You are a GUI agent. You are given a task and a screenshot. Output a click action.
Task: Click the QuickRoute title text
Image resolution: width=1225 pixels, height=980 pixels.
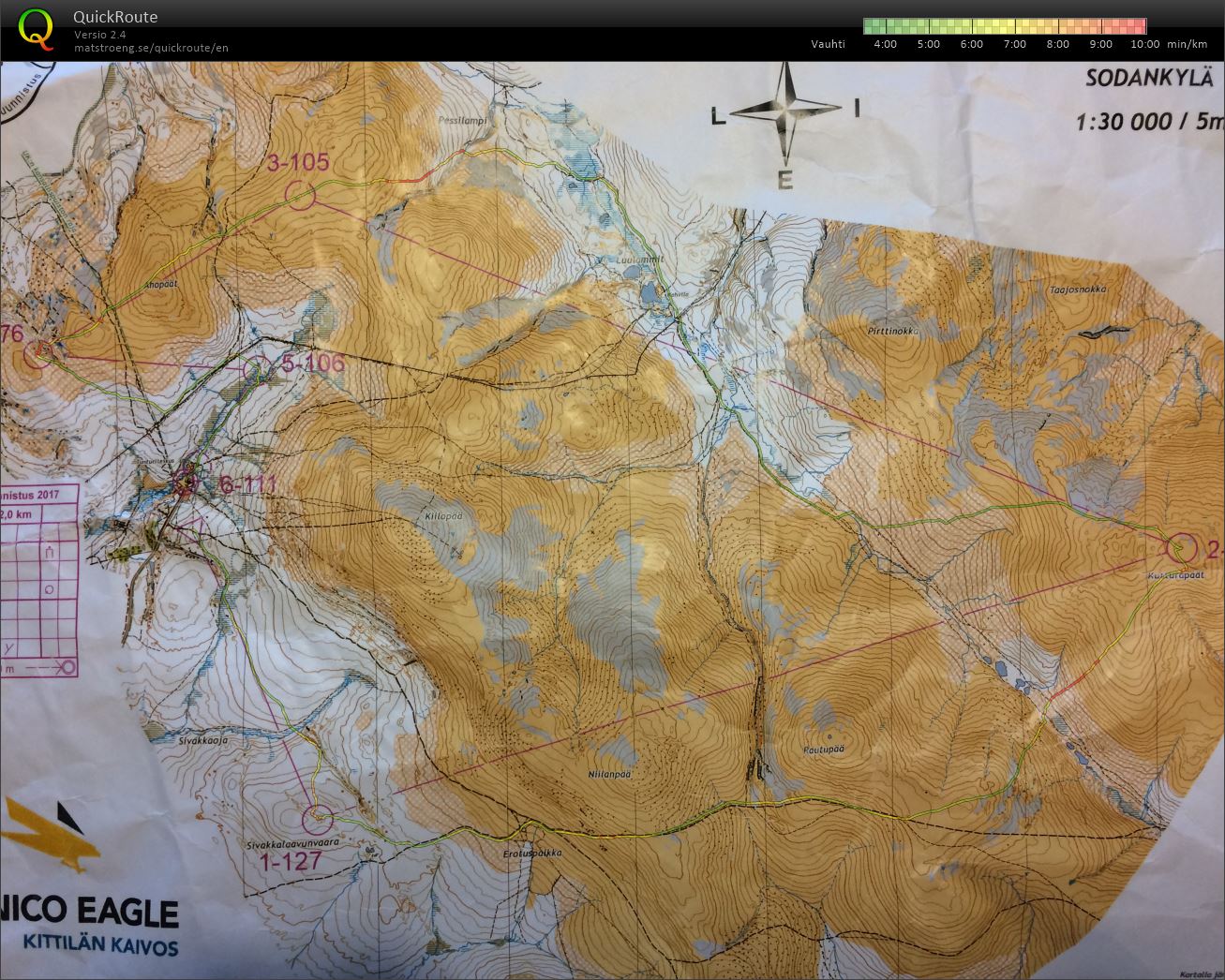pyautogui.click(x=115, y=17)
